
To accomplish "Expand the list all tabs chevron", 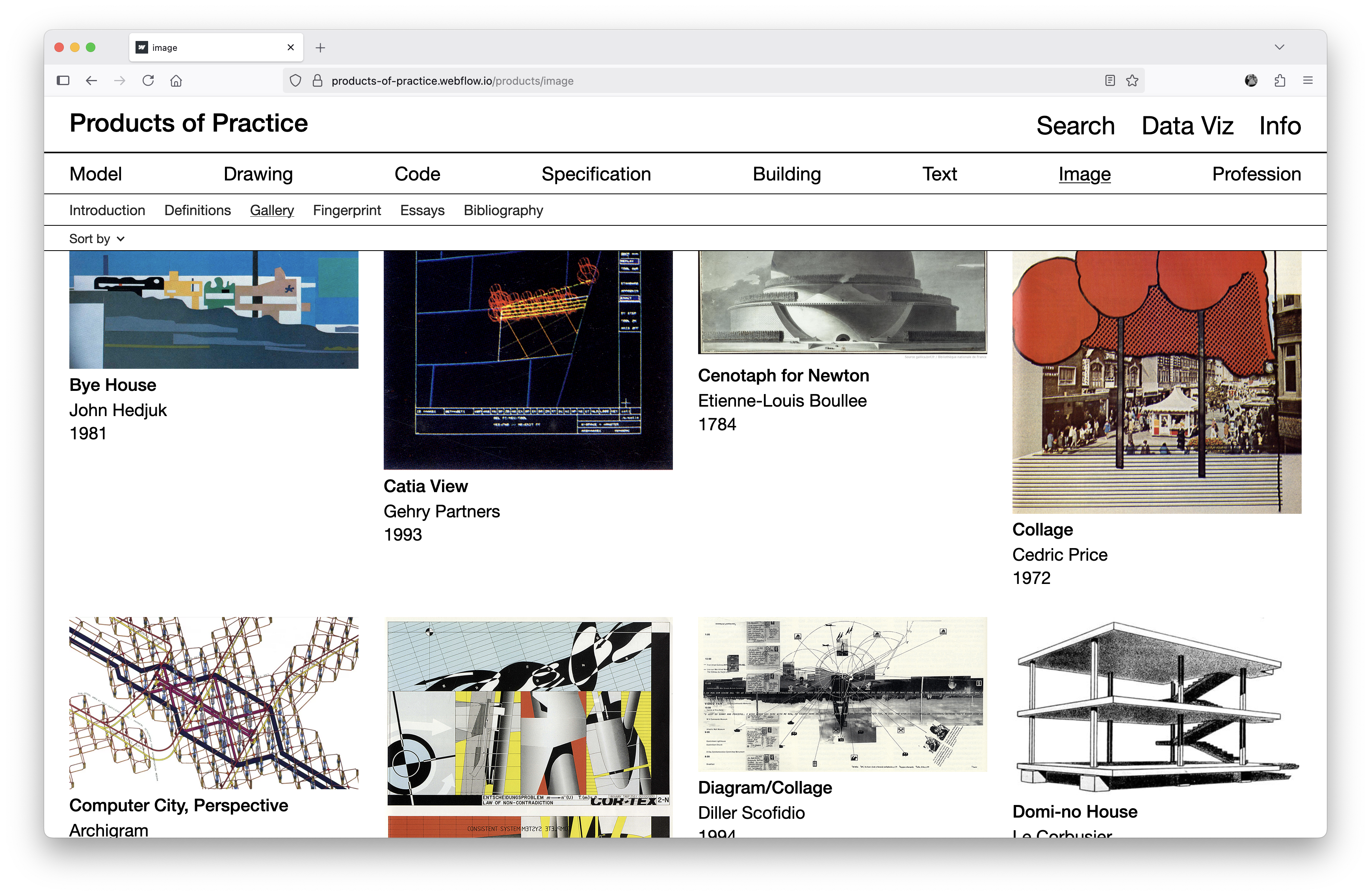I will click(x=1280, y=47).
